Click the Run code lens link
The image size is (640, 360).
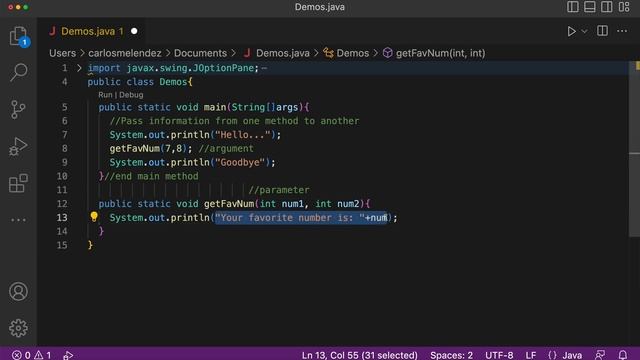coord(105,95)
